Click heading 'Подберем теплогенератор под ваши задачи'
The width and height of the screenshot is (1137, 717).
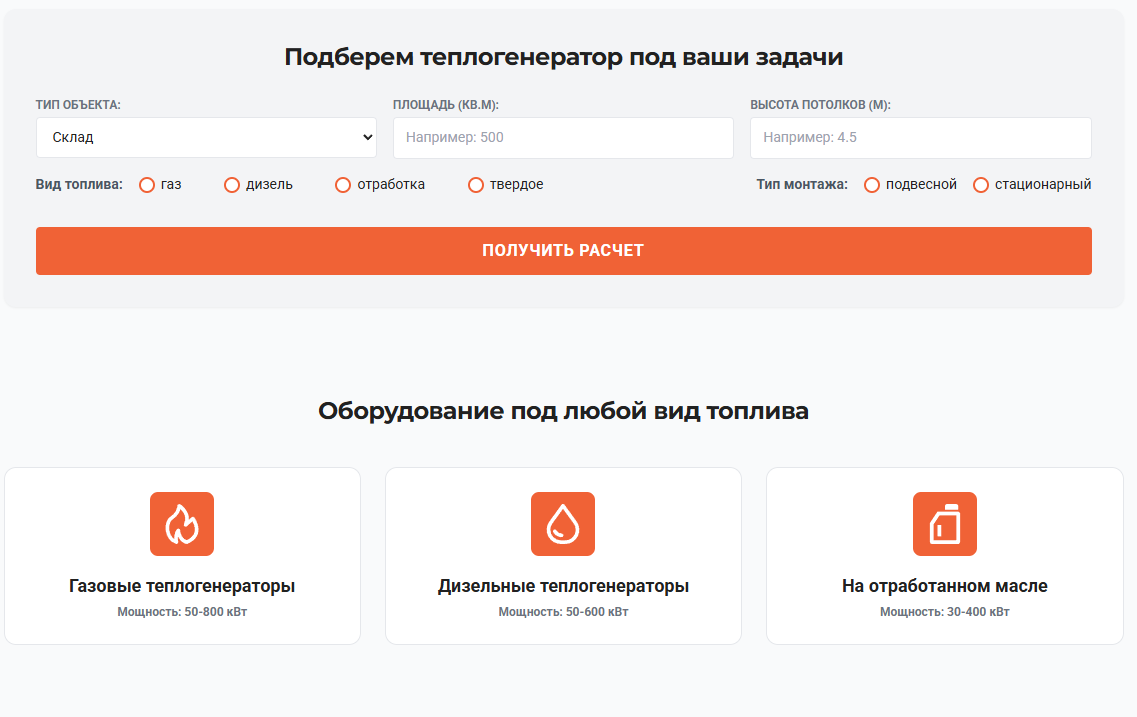(563, 57)
